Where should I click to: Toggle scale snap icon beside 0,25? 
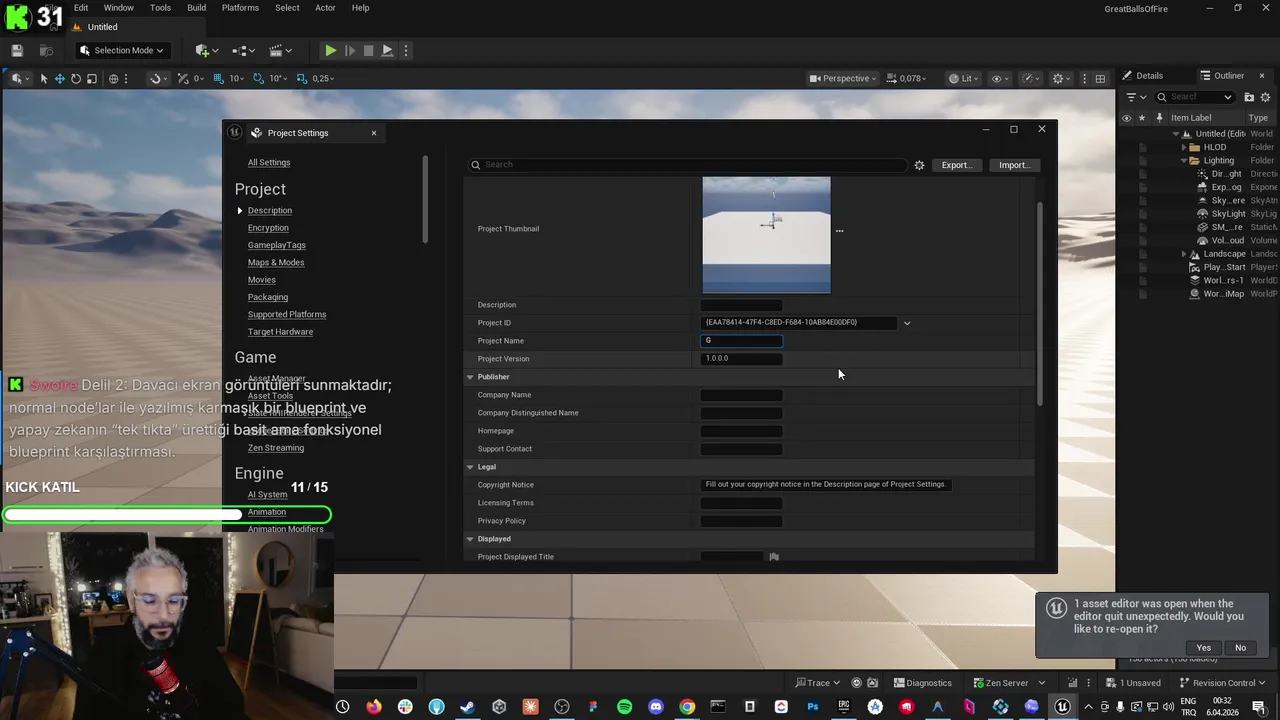point(302,78)
